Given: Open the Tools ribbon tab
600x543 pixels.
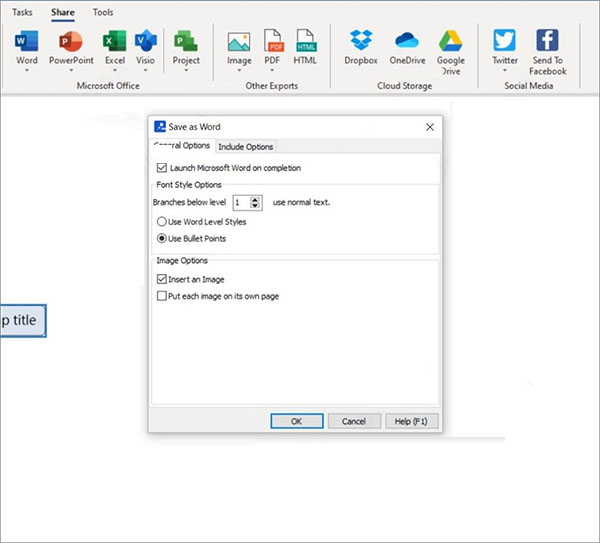Looking at the screenshot, I should [103, 12].
